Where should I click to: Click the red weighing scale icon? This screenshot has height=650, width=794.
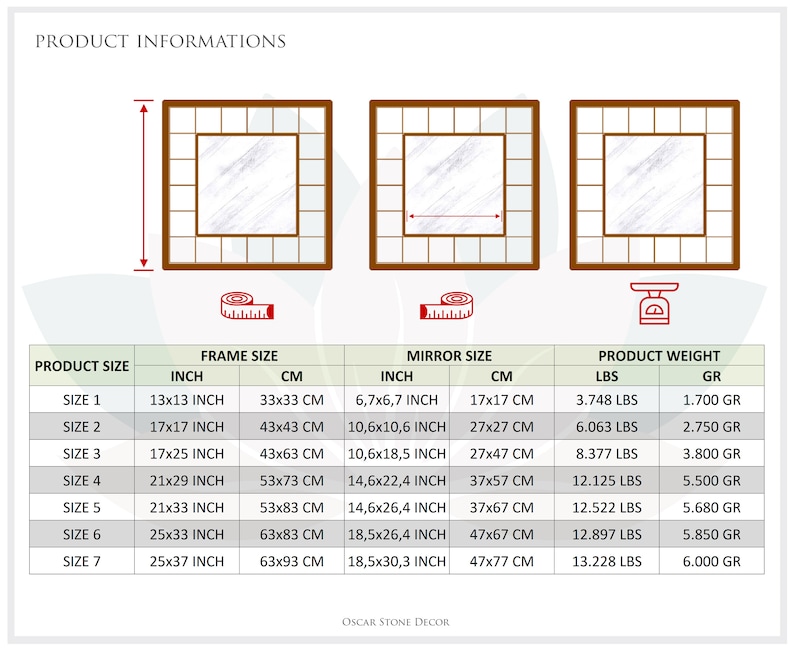point(654,303)
